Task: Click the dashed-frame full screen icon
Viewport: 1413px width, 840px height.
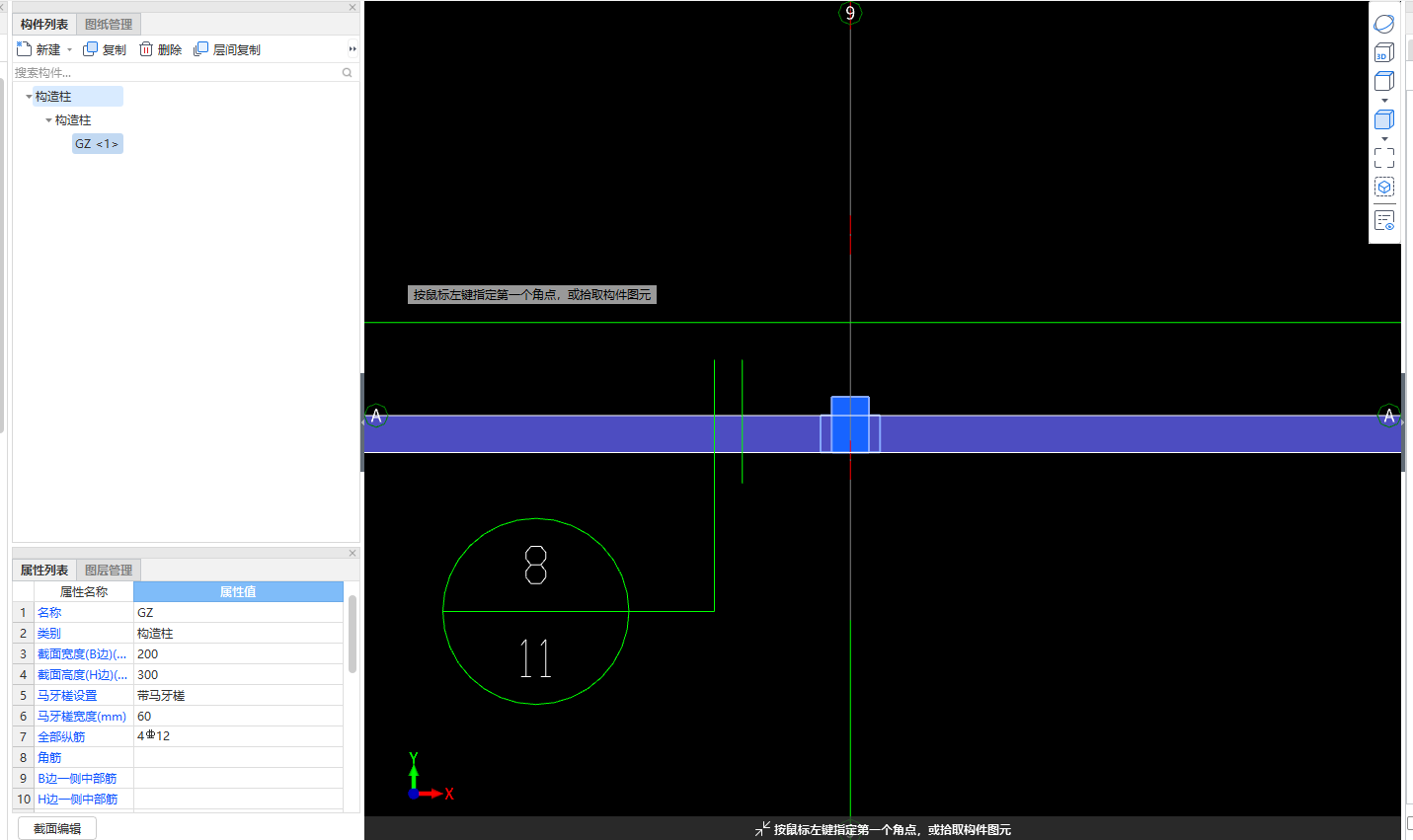Action: pos(1384,158)
